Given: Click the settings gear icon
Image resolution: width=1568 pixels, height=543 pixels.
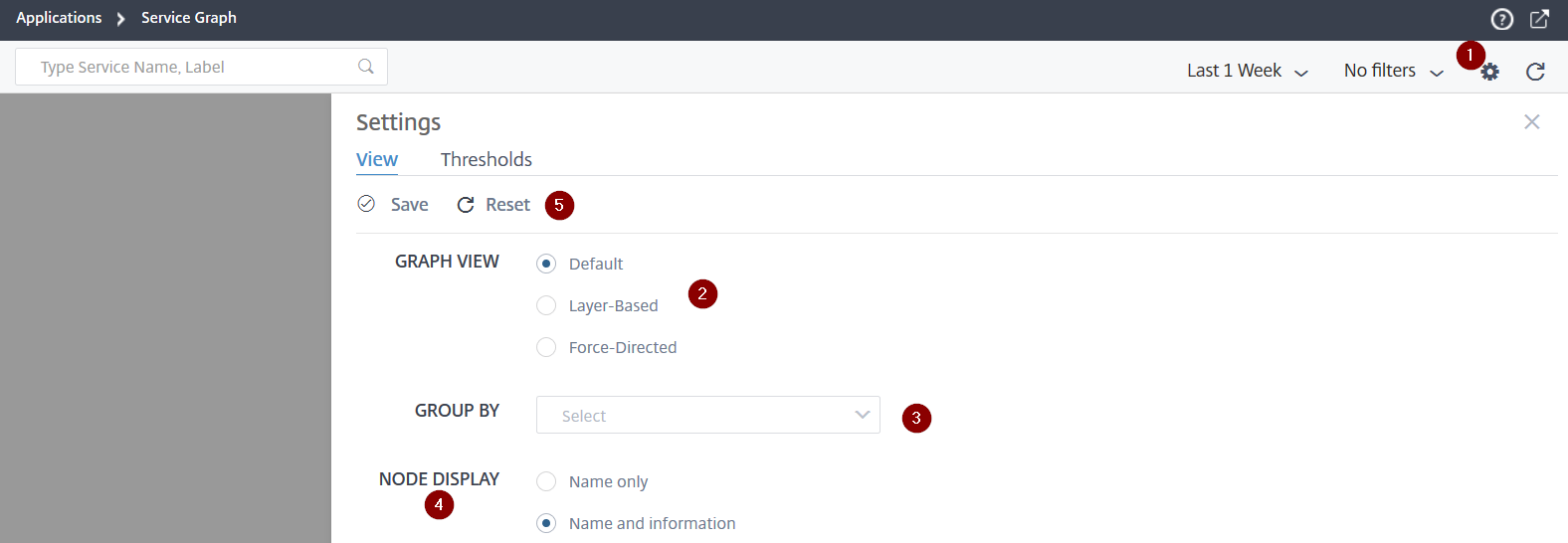Looking at the screenshot, I should 1489,72.
